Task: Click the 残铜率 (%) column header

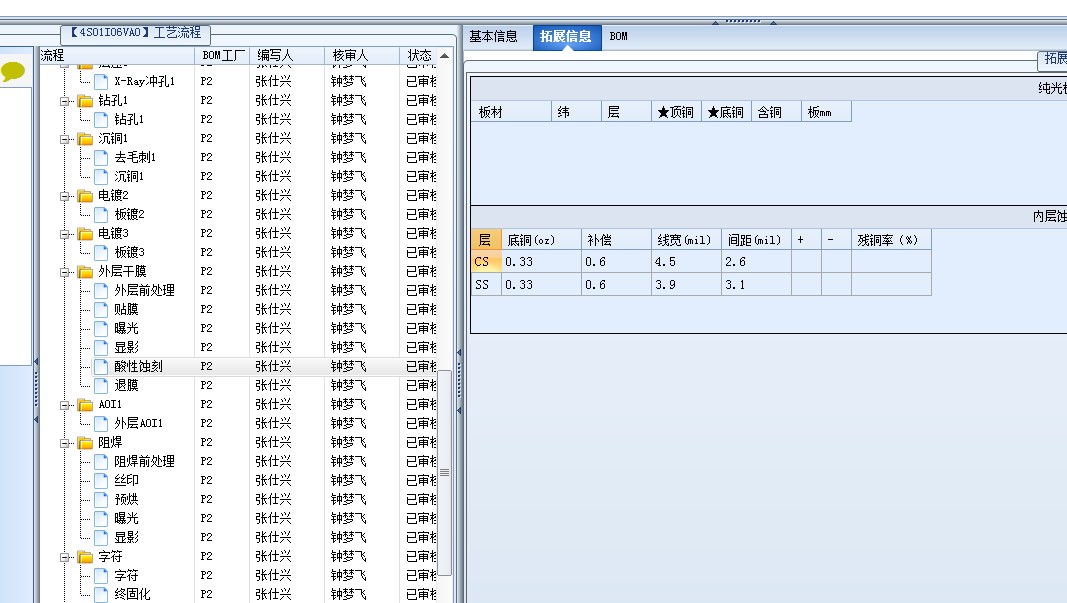Action: pos(891,240)
